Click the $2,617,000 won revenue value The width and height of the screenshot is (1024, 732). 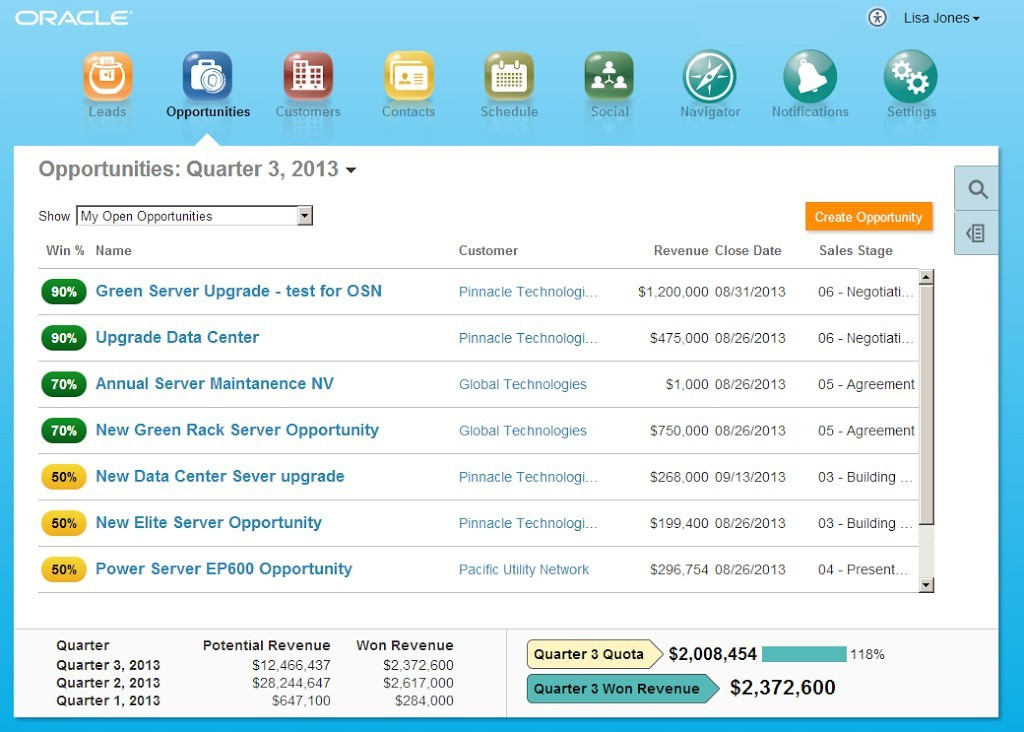click(418, 683)
